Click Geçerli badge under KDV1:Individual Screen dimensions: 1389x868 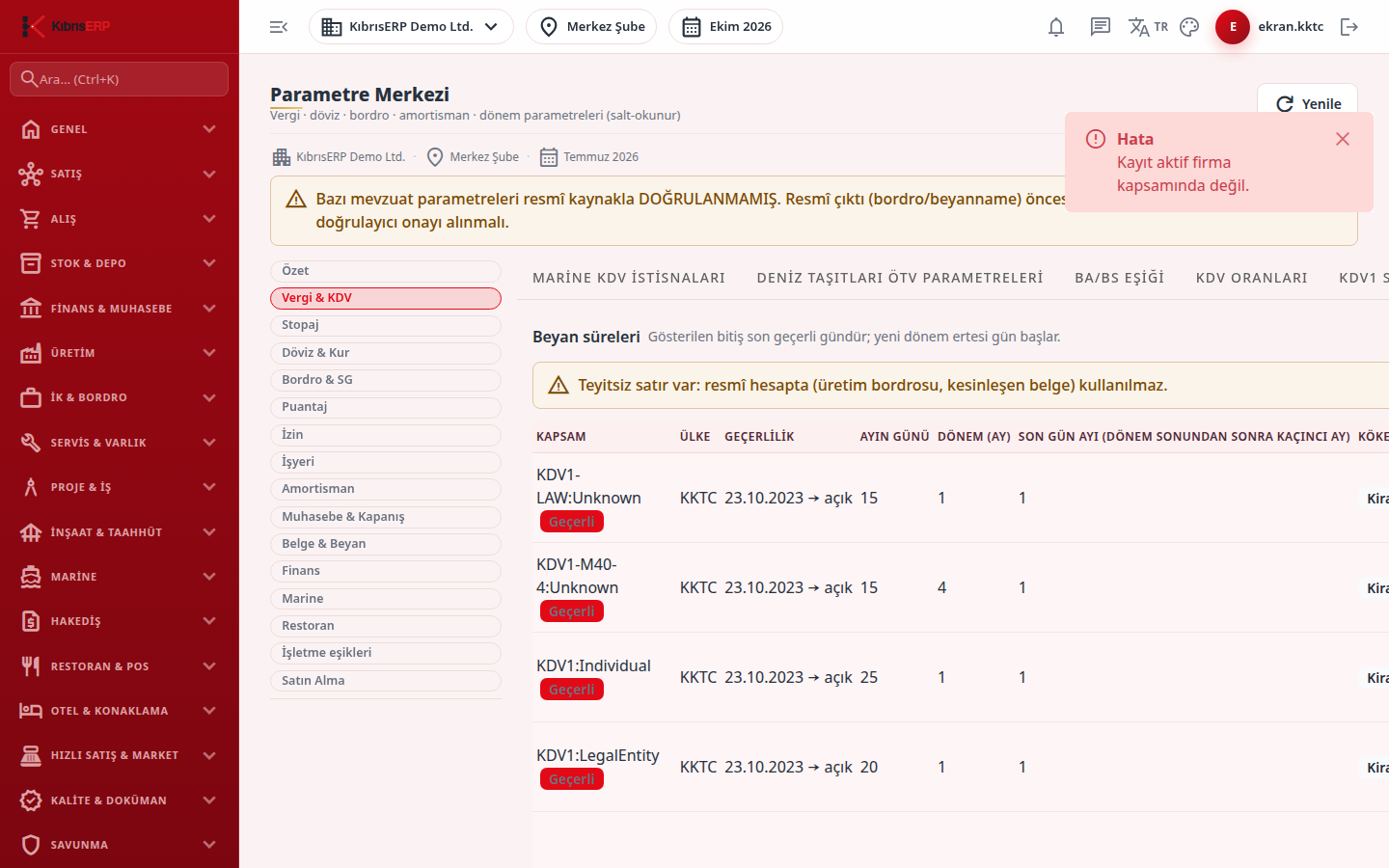tap(572, 690)
